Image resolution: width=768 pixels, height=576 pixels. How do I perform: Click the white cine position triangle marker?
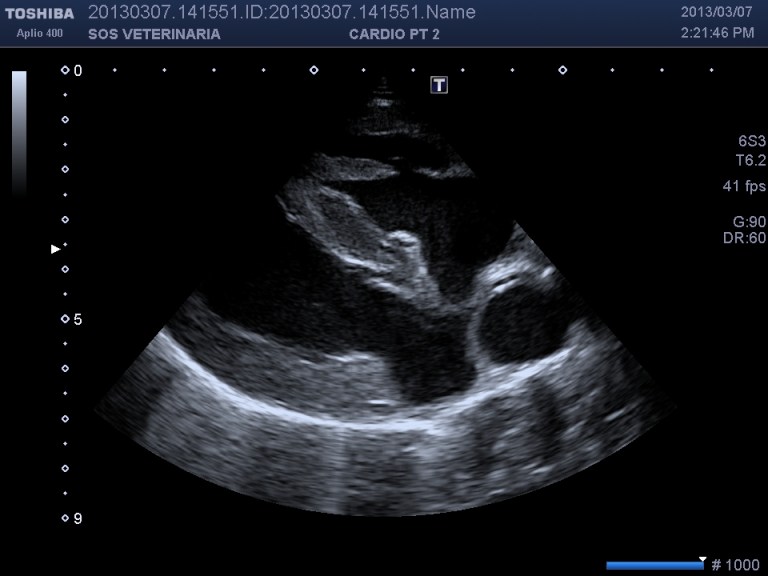point(702,560)
